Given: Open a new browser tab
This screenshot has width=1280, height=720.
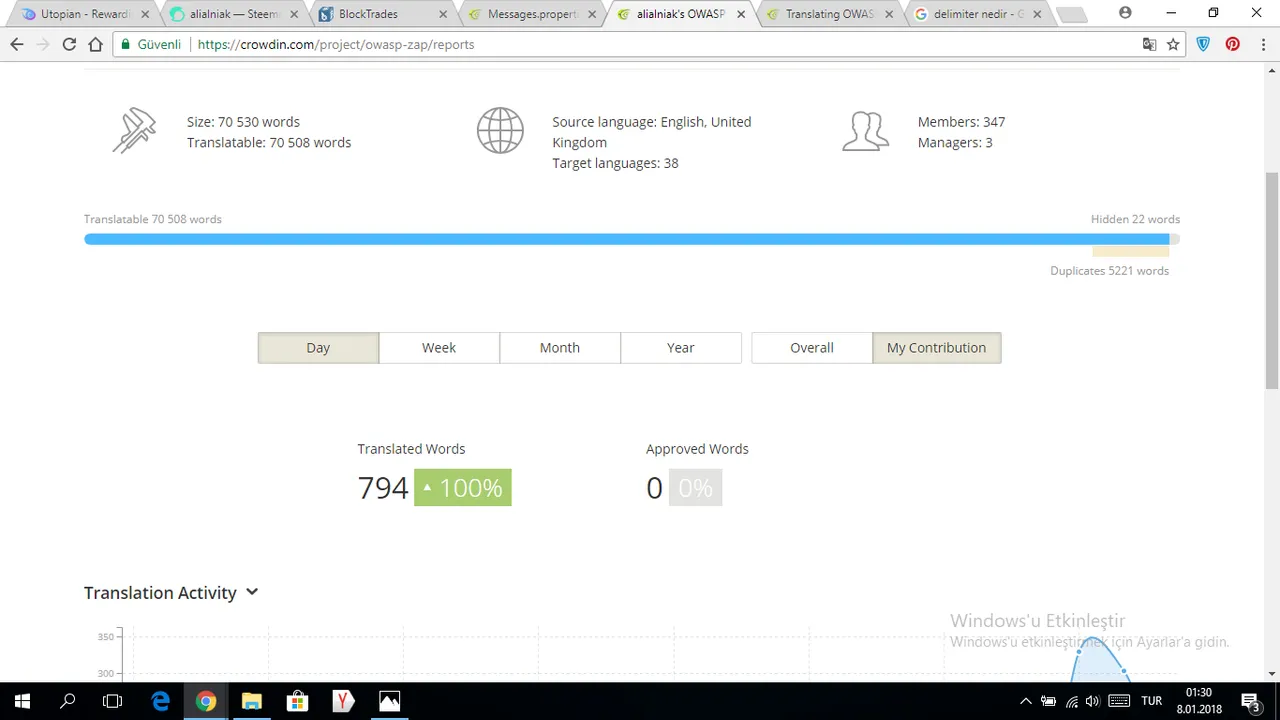Looking at the screenshot, I should pos(1071,14).
